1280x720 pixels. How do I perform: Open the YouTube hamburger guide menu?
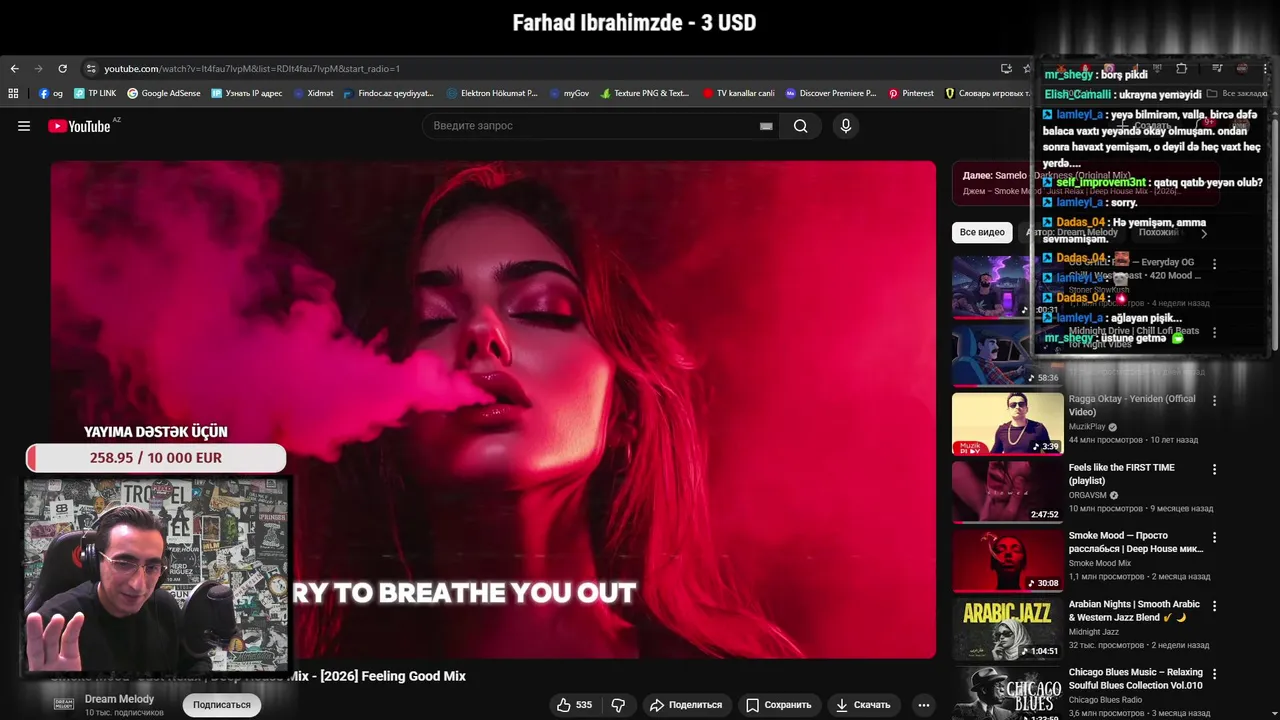pos(24,126)
